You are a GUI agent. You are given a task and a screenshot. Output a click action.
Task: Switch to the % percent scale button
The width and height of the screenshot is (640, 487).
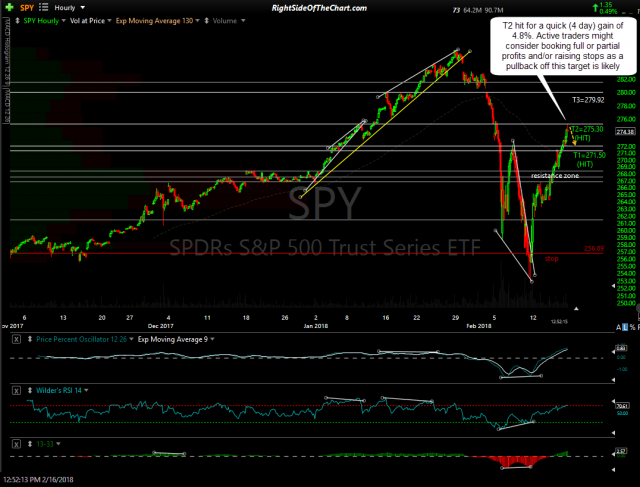coord(632,327)
